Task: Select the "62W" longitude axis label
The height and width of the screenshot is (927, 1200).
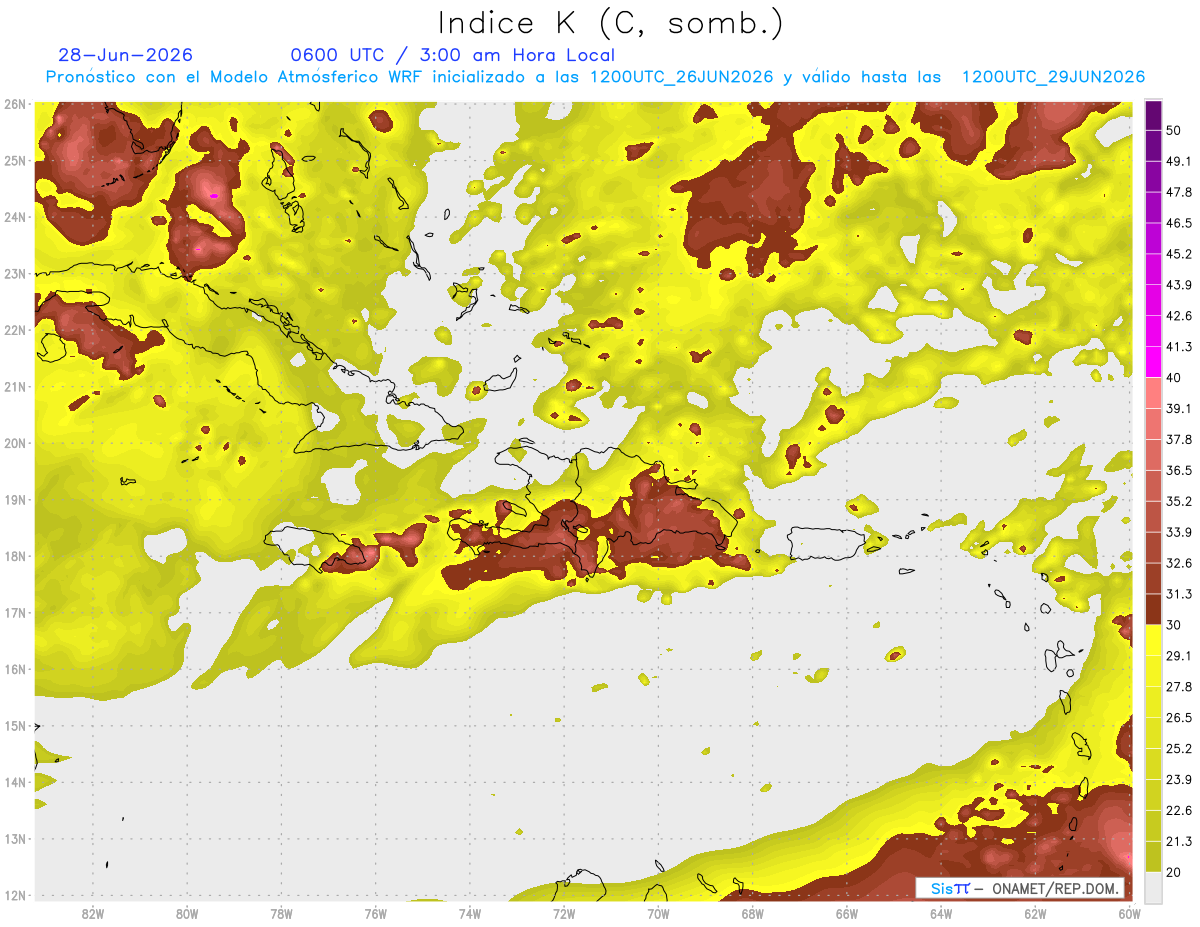Action: pos(1035,914)
